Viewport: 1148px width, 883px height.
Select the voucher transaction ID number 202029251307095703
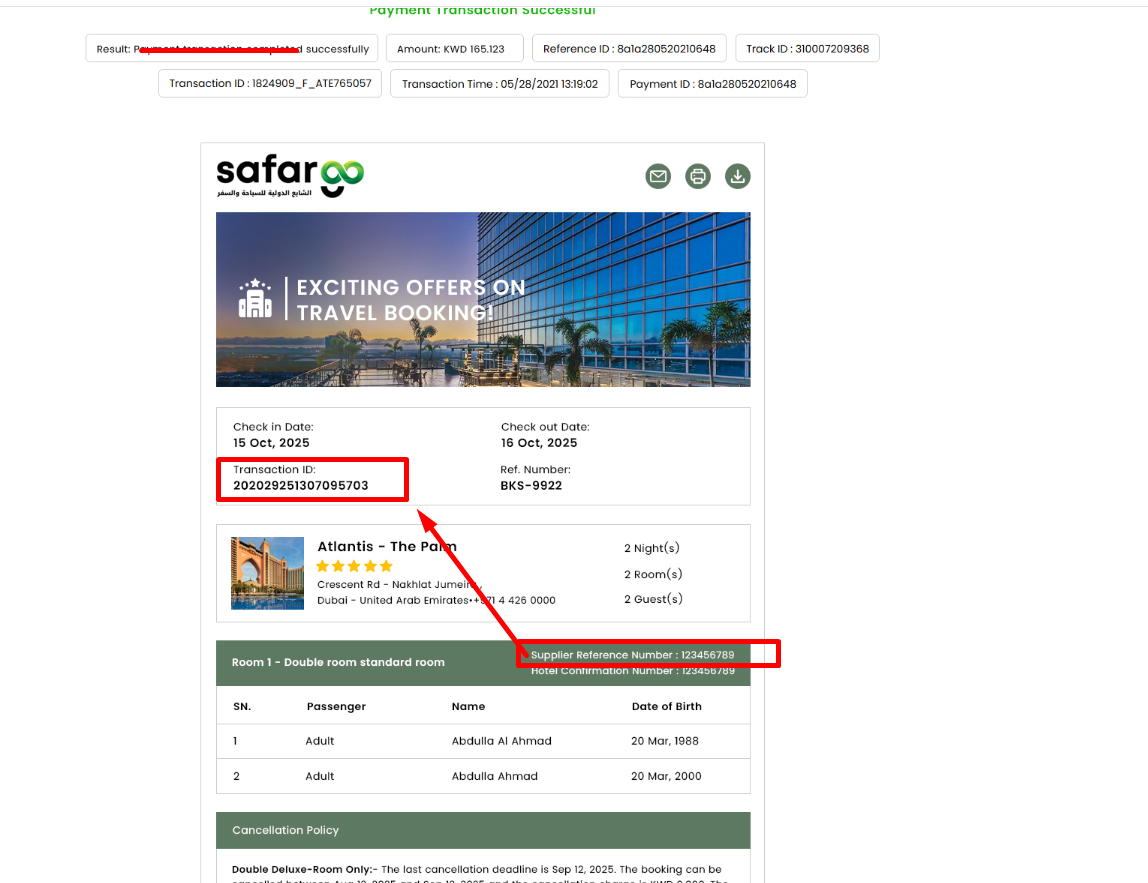(301, 486)
